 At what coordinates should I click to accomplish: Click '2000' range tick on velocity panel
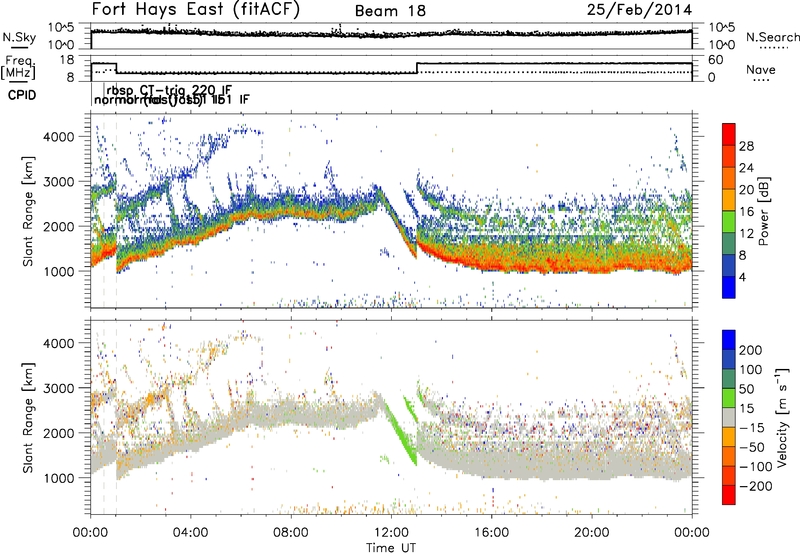pyautogui.click(x=59, y=433)
